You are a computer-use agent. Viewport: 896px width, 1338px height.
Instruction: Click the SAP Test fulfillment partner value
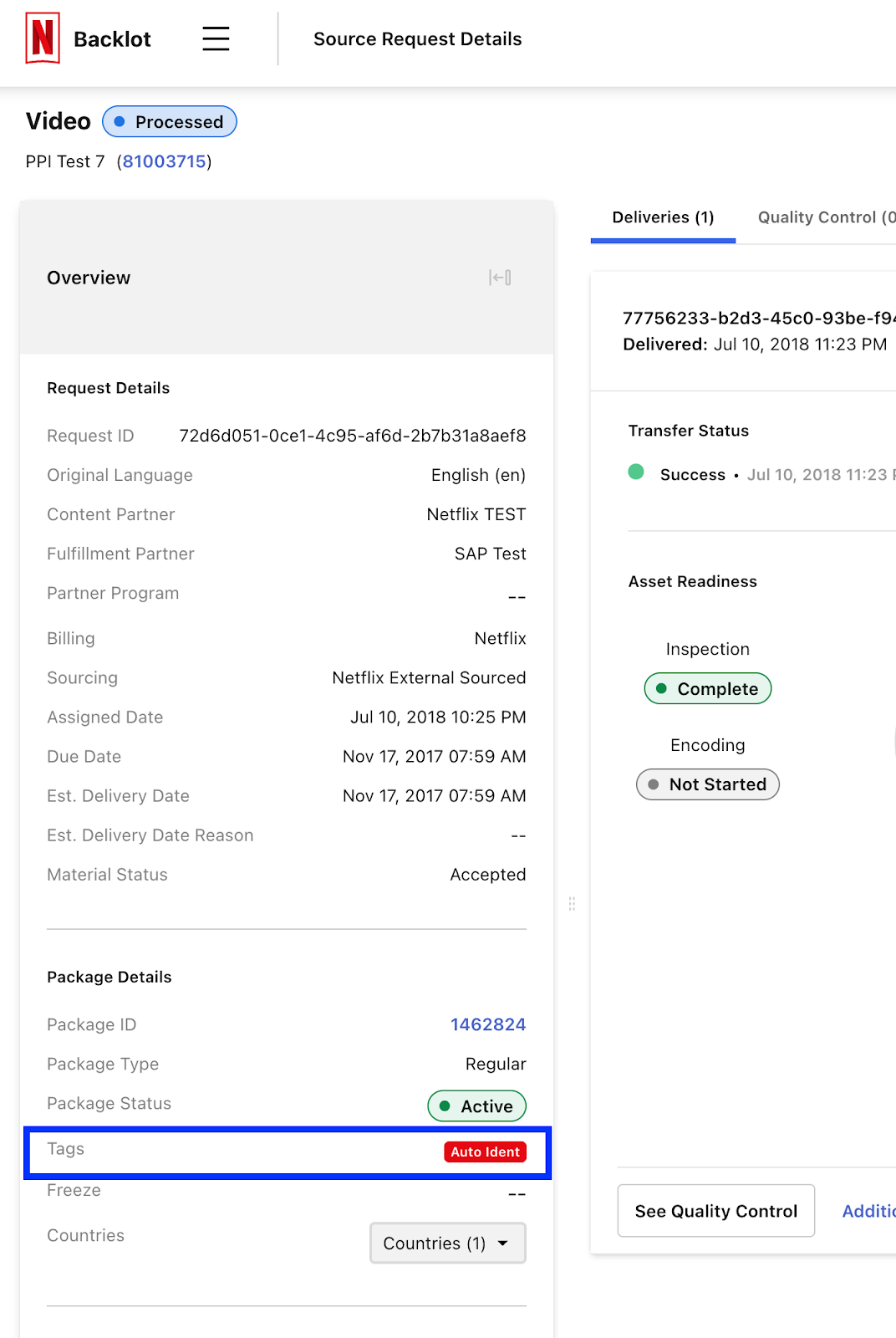491,554
